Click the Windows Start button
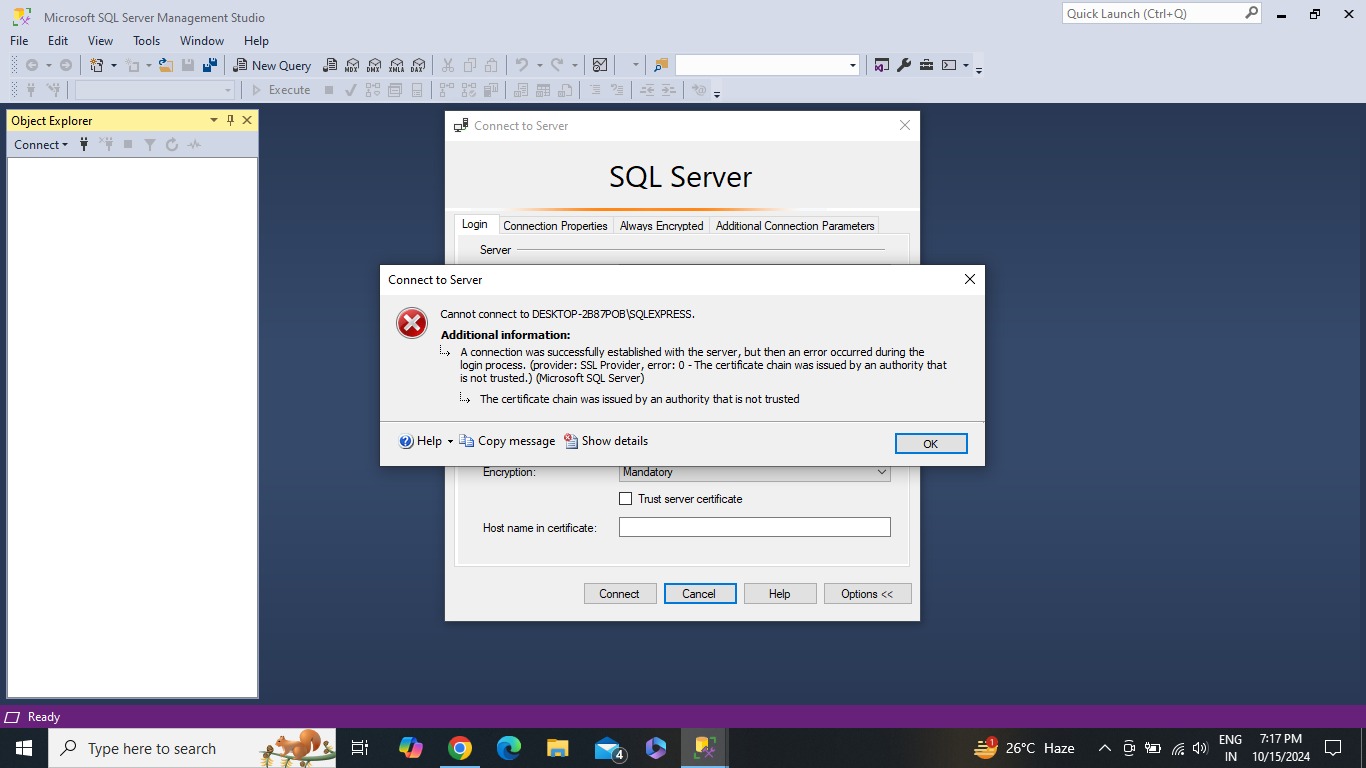Image resolution: width=1366 pixels, height=768 pixels. (24, 748)
